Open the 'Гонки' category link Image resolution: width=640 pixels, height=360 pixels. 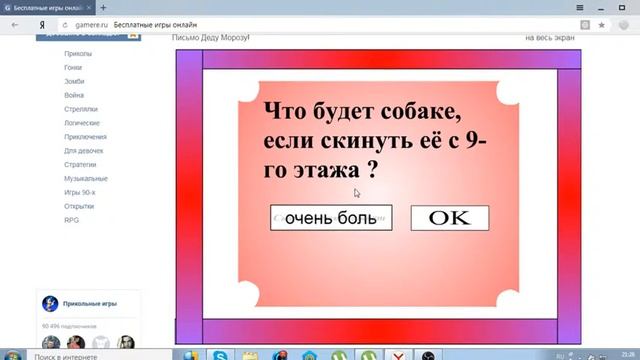coord(73,68)
